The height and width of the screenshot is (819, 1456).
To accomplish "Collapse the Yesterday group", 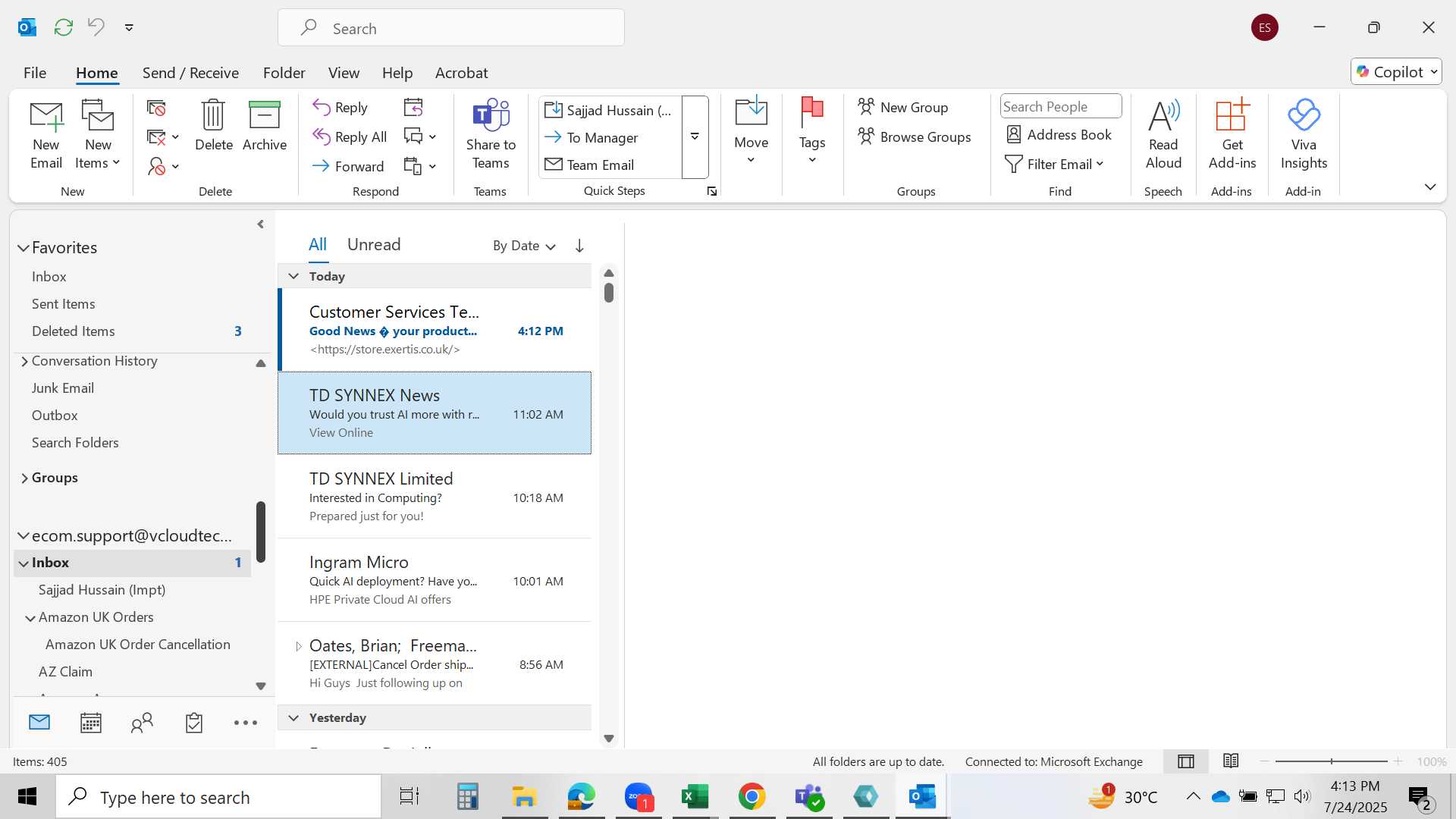I will click(293, 717).
